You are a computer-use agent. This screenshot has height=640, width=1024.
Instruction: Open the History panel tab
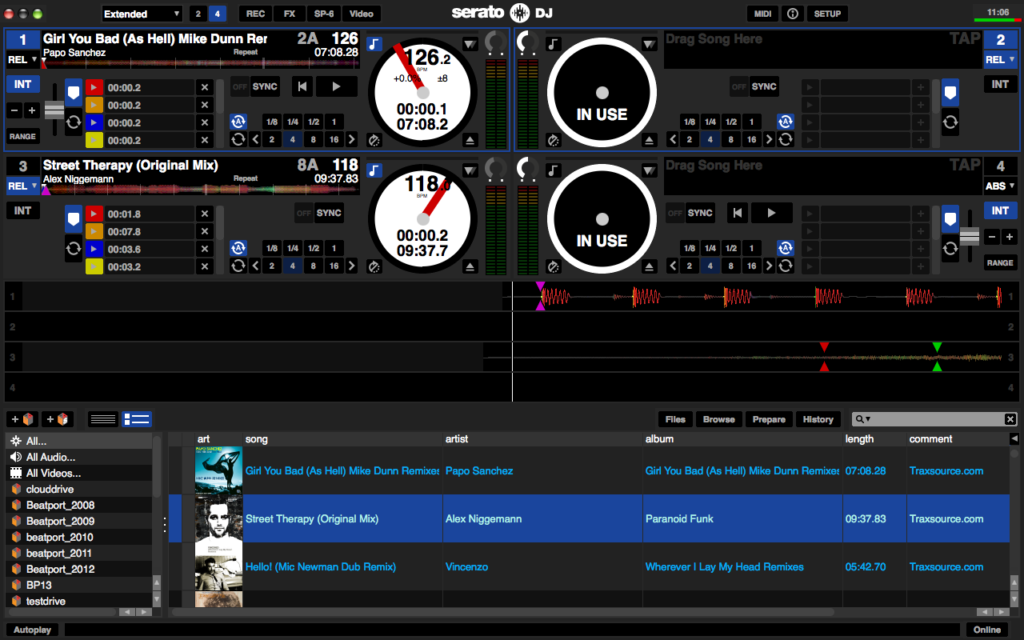point(817,419)
